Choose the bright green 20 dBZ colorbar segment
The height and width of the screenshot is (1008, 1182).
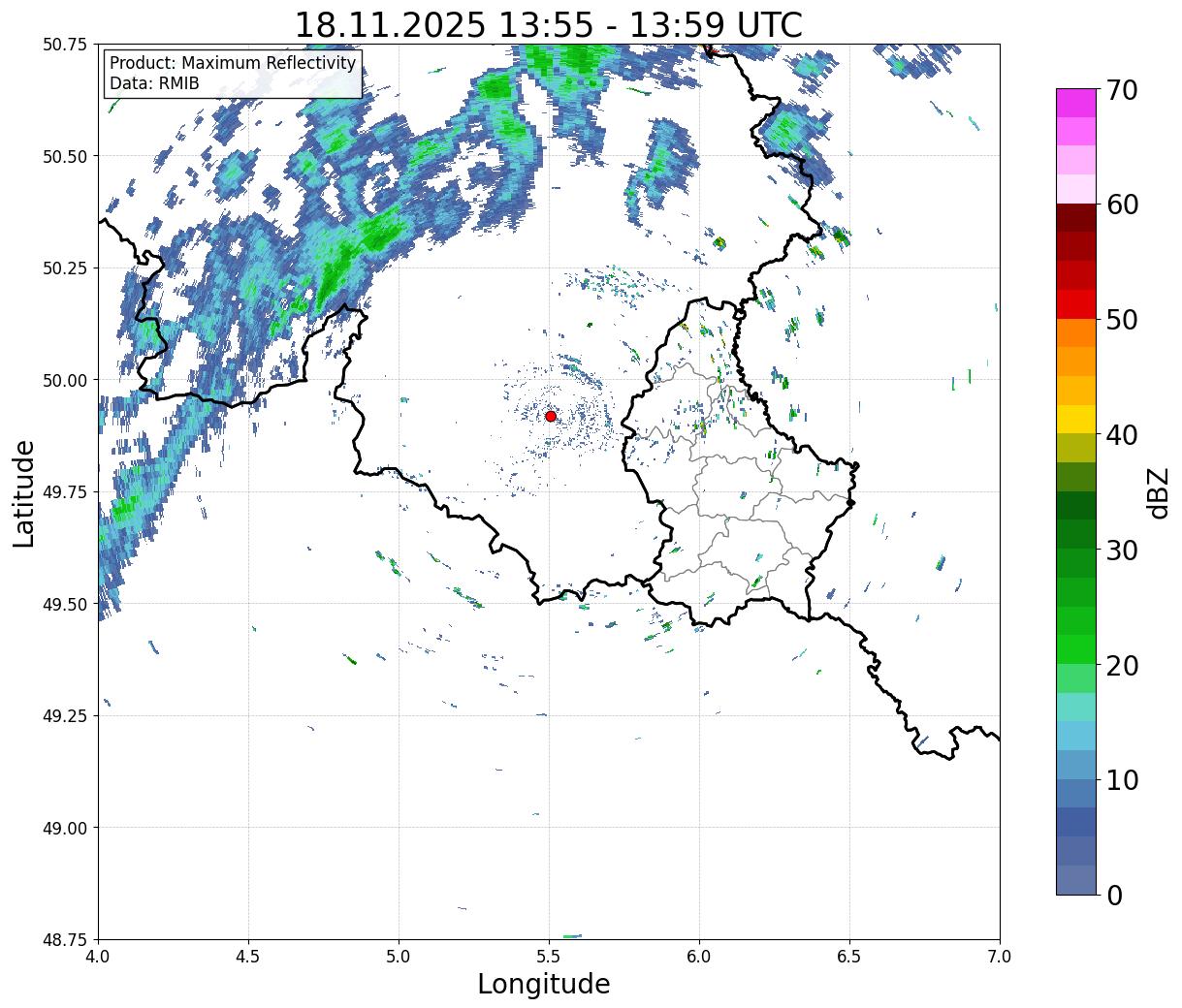(x=1076, y=648)
